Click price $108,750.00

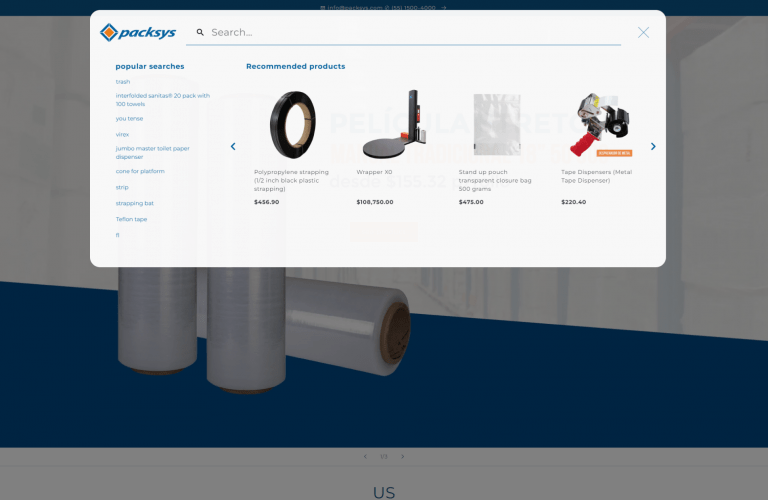click(375, 202)
